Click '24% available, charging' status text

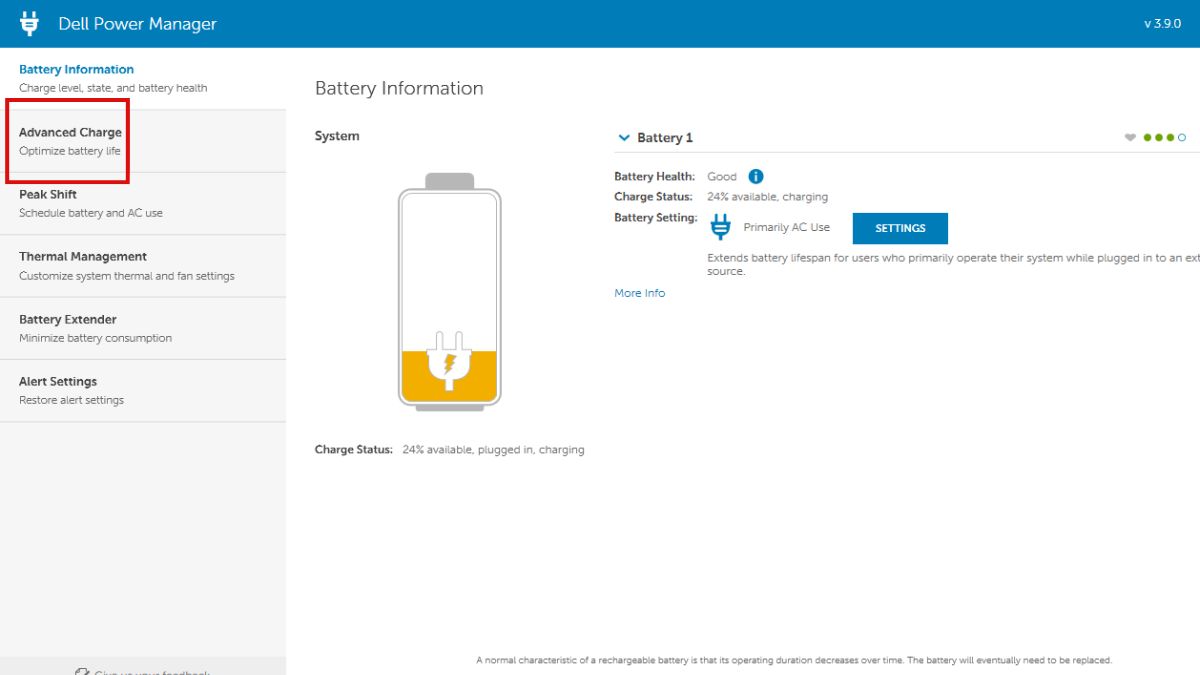click(x=767, y=197)
